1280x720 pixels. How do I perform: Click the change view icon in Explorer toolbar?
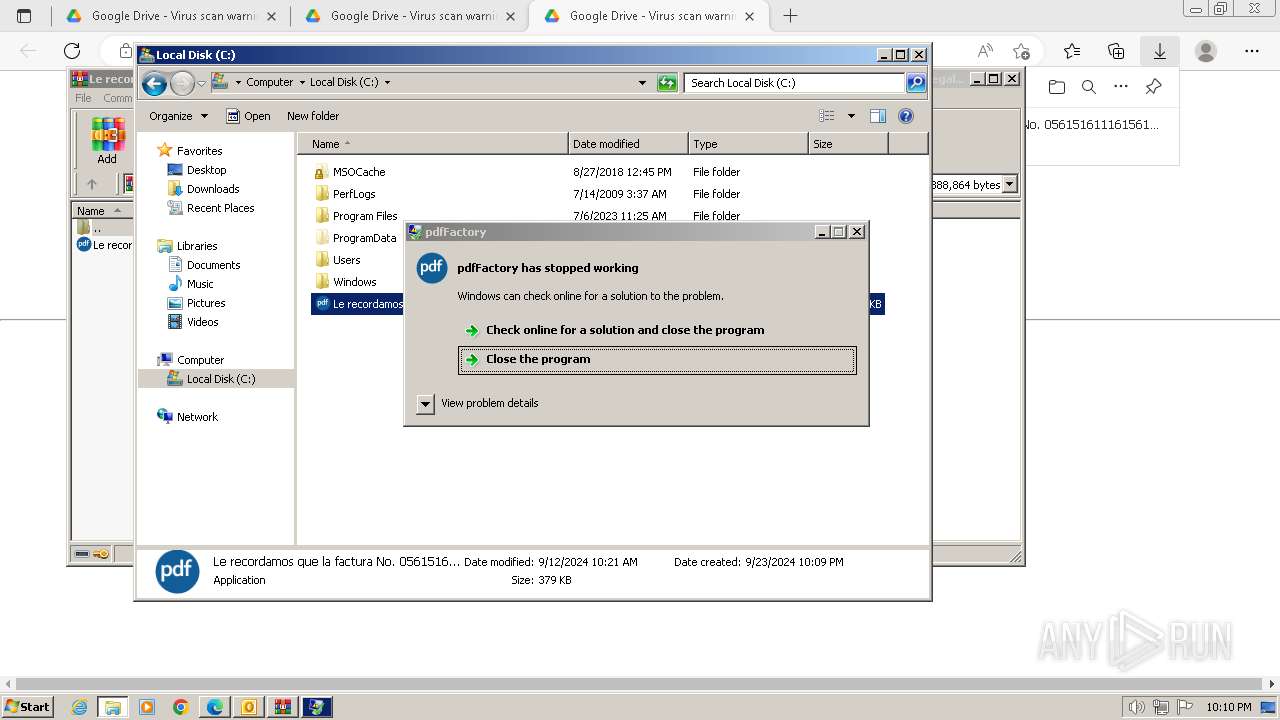point(826,116)
